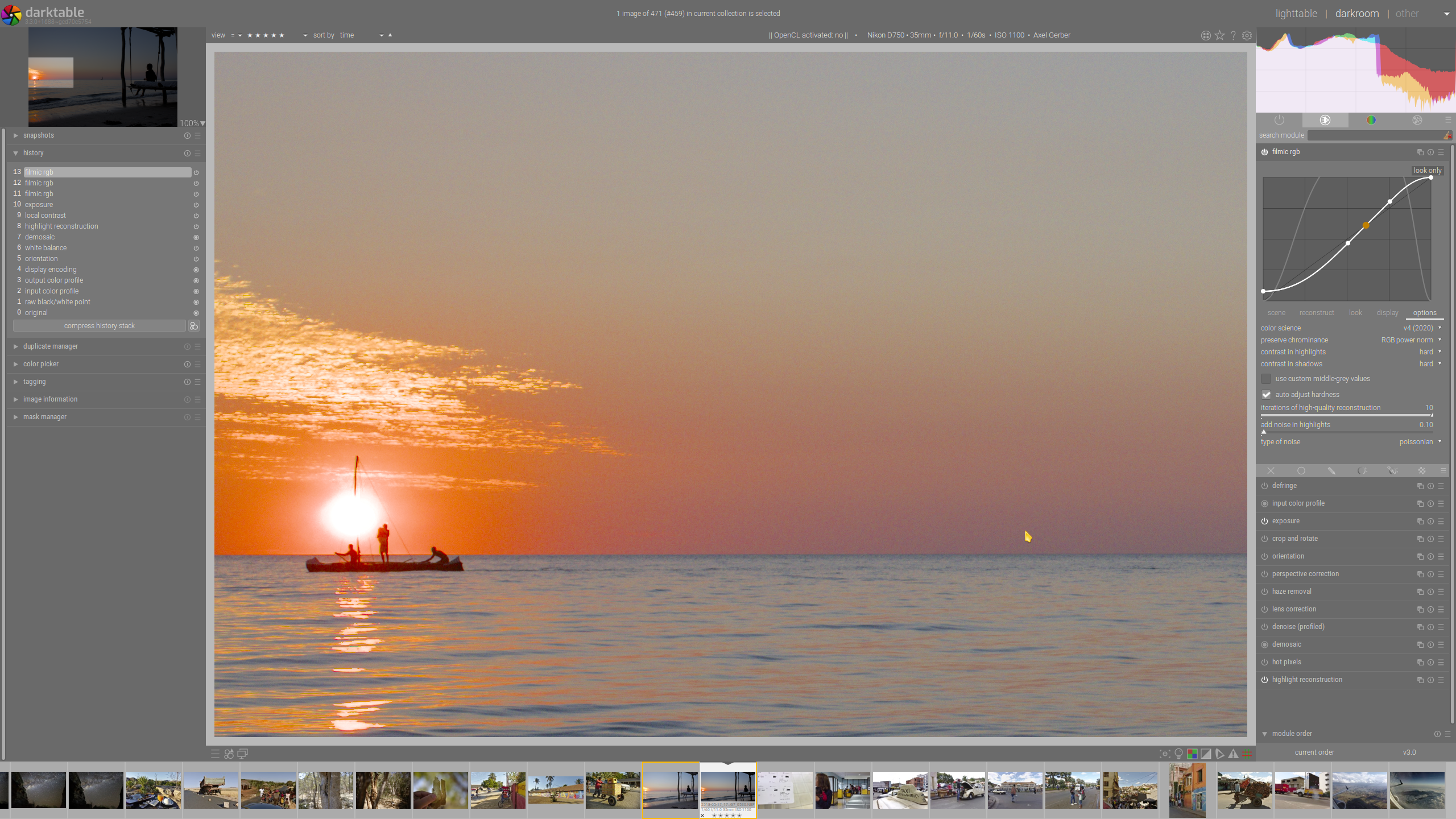Open the effects modules group tab

pos(1417,120)
